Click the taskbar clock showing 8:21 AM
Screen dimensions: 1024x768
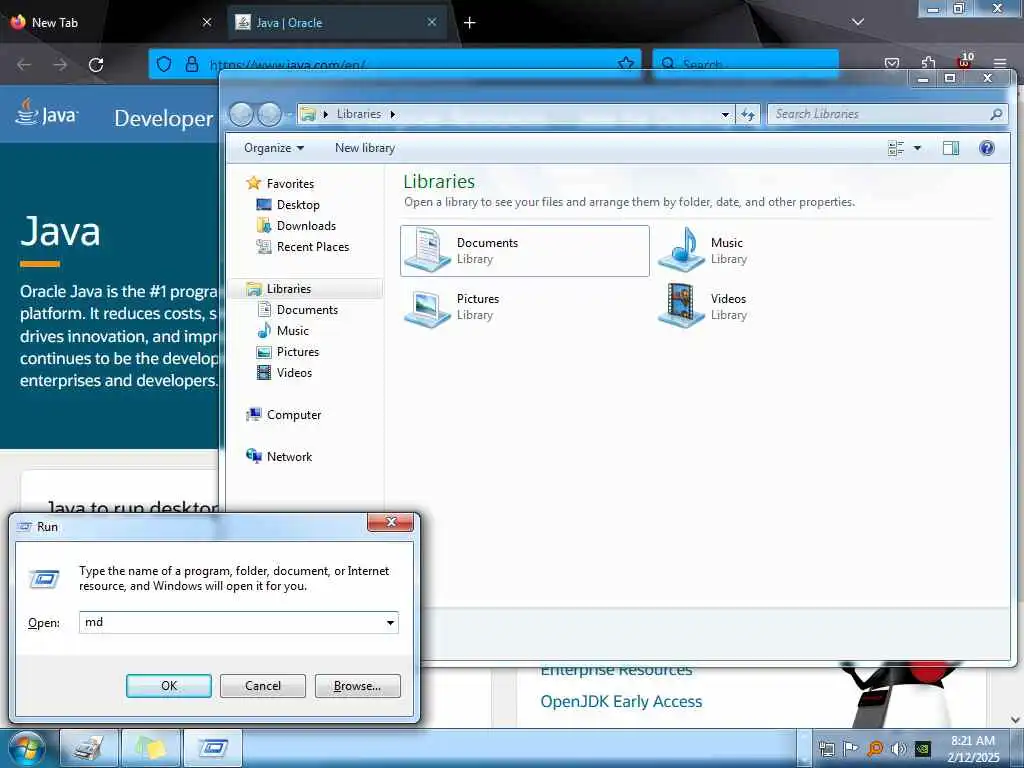click(x=973, y=748)
